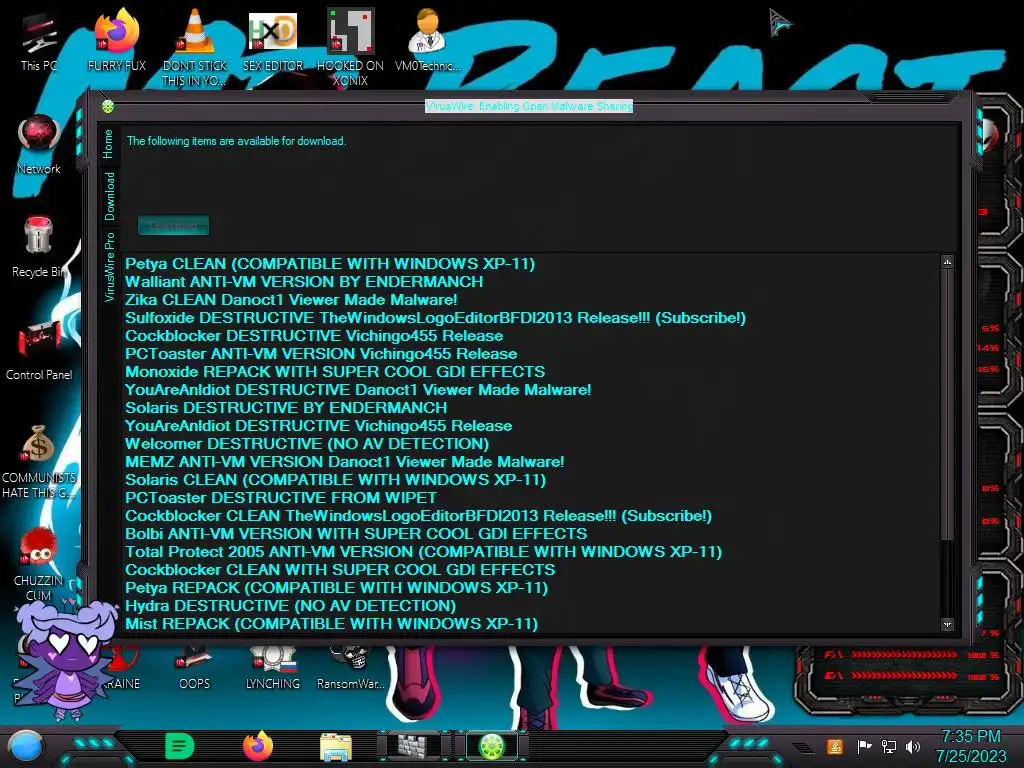
Task: Open the Recycle Bin desktop icon
Action: click(x=39, y=247)
